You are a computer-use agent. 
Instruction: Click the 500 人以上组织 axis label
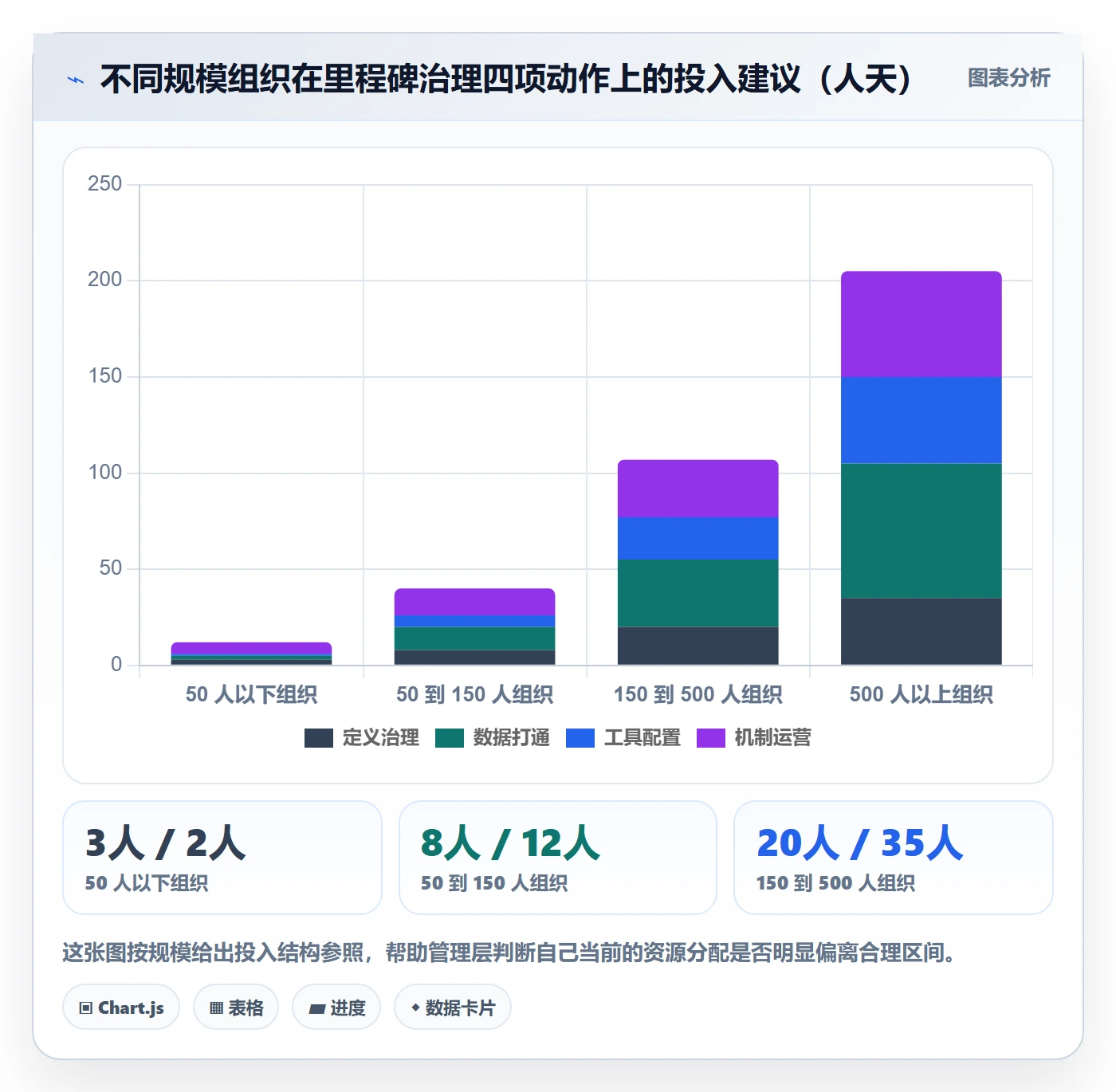tap(921, 694)
